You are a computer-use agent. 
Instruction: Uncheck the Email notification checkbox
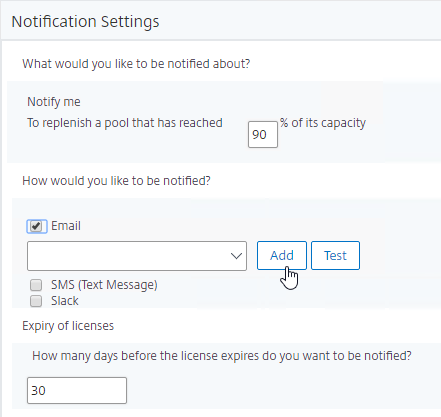coord(36,226)
